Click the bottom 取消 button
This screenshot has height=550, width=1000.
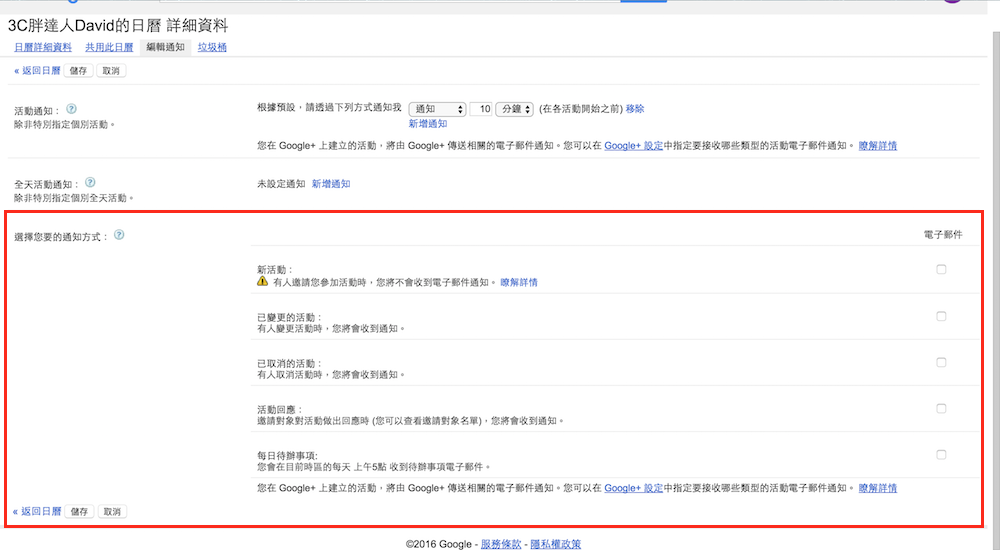tap(111, 511)
